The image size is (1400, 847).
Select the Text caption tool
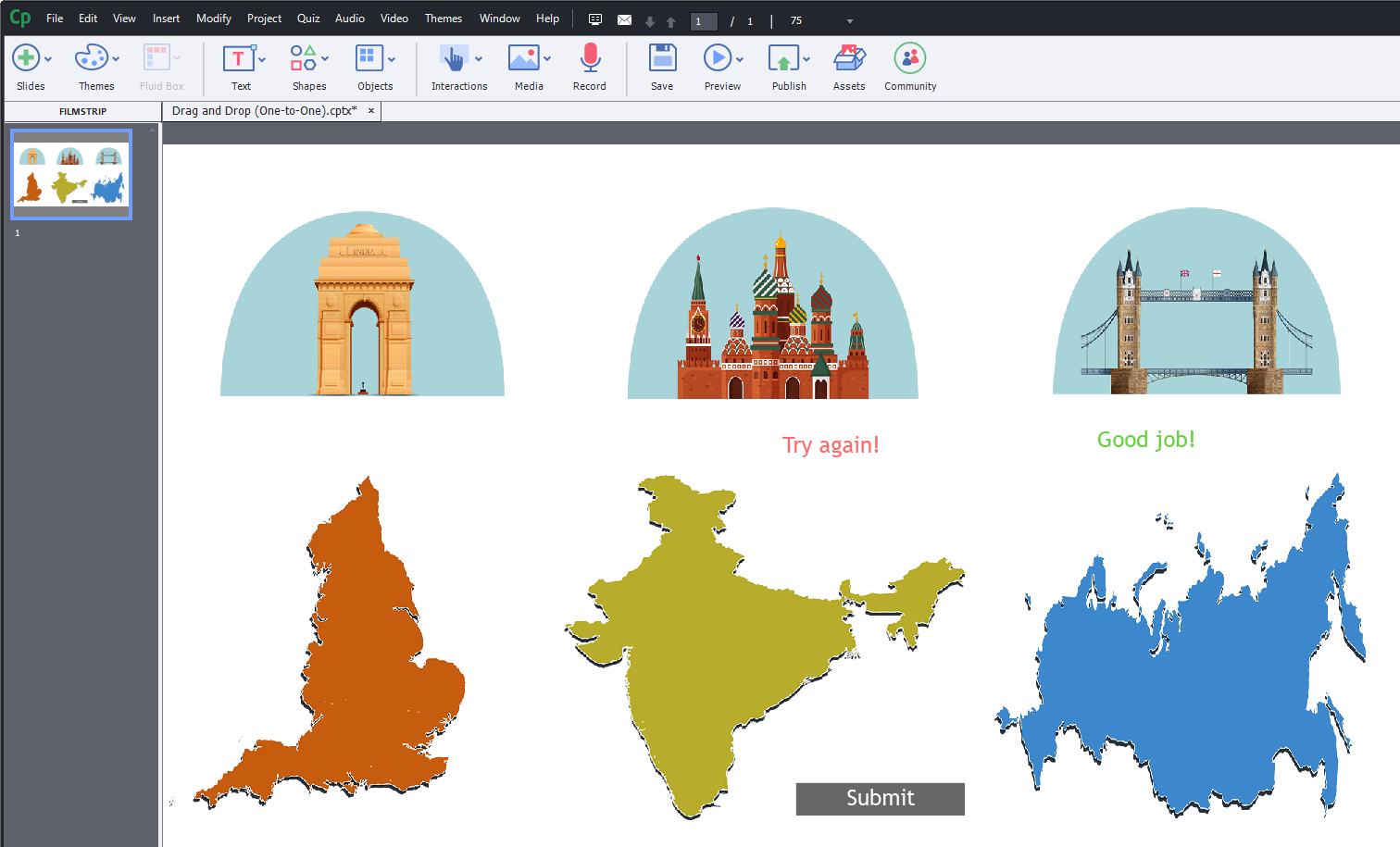pyautogui.click(x=239, y=58)
